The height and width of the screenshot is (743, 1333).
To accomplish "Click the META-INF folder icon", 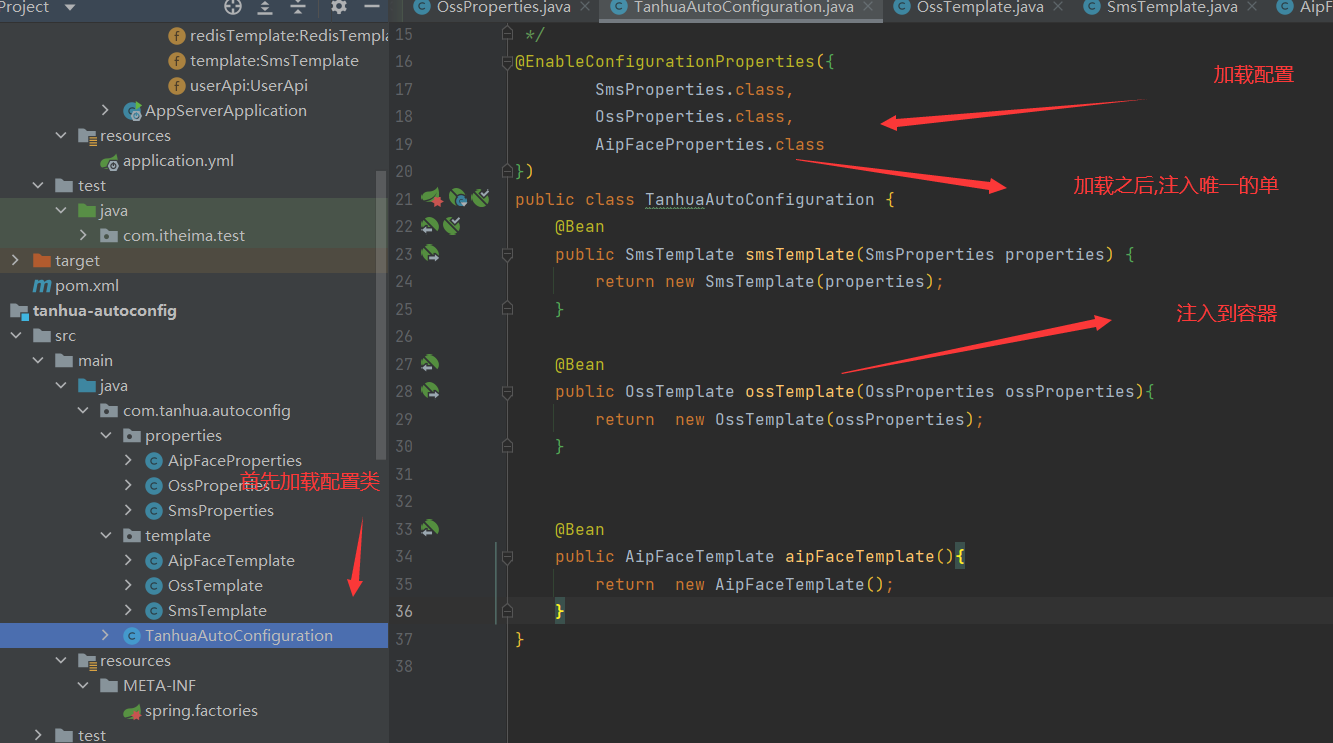I will tap(110, 686).
